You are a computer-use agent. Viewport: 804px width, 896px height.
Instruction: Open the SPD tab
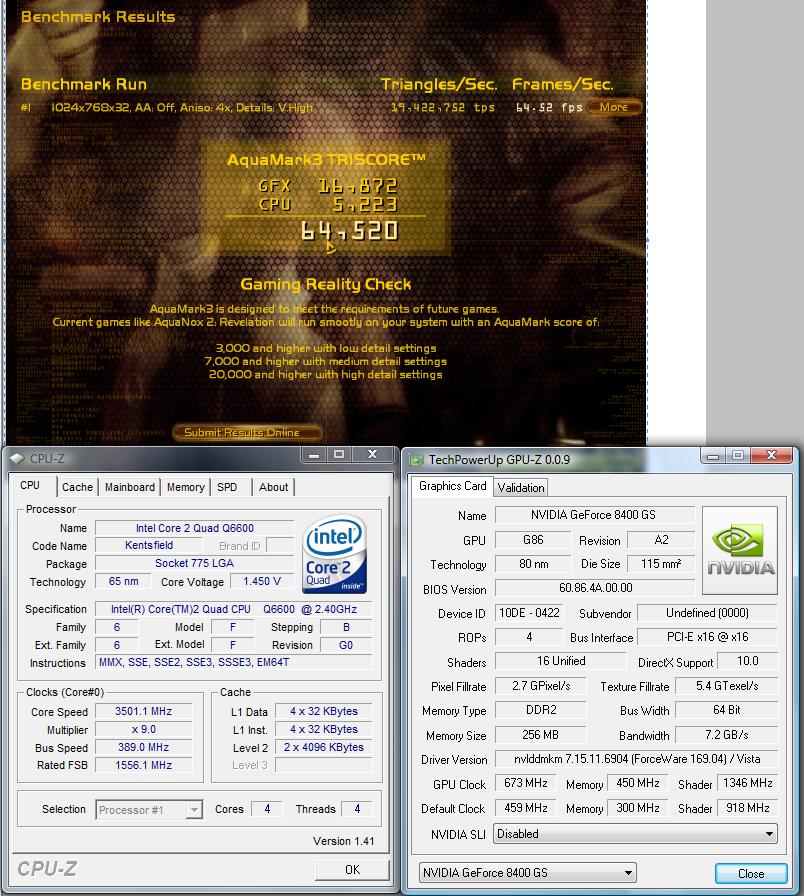tap(227, 487)
